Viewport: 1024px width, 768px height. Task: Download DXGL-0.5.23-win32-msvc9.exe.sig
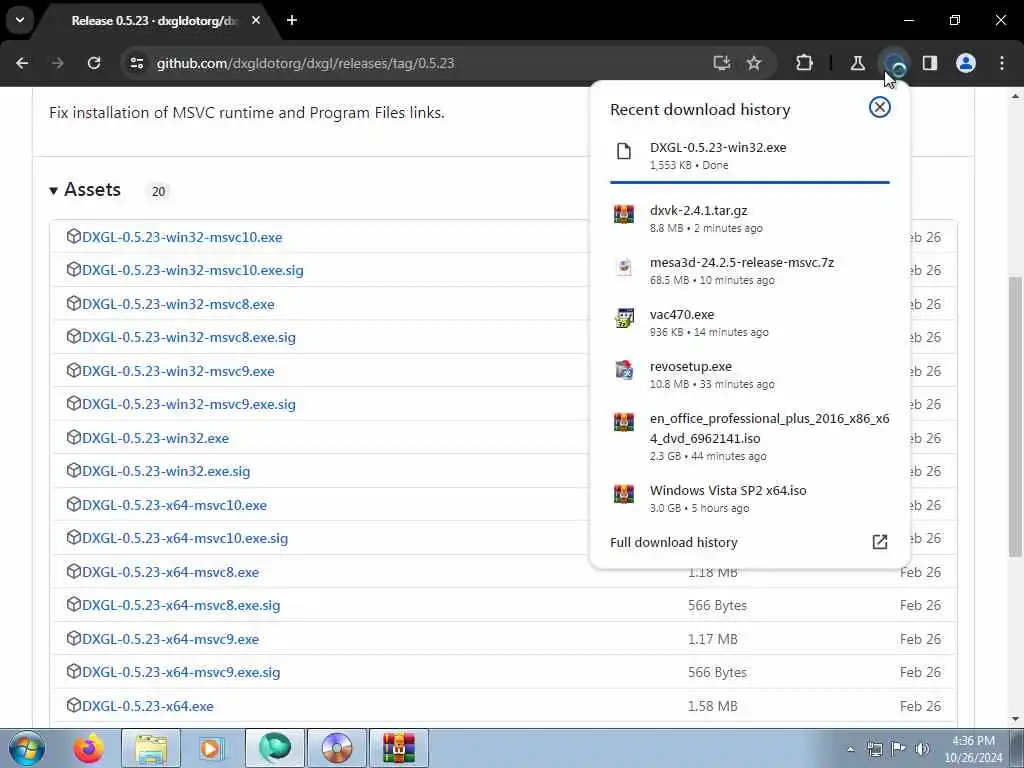(x=189, y=404)
